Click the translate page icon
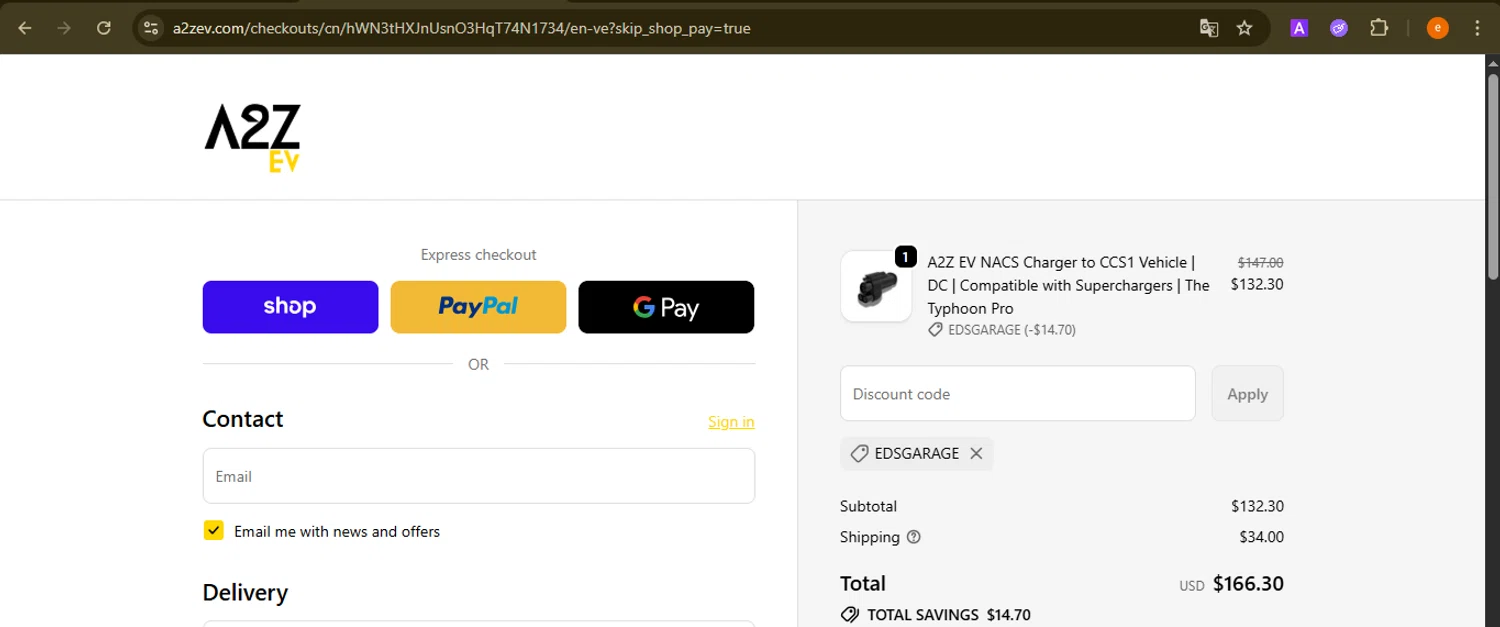Screen dimensions: 1500x627 click(1208, 28)
